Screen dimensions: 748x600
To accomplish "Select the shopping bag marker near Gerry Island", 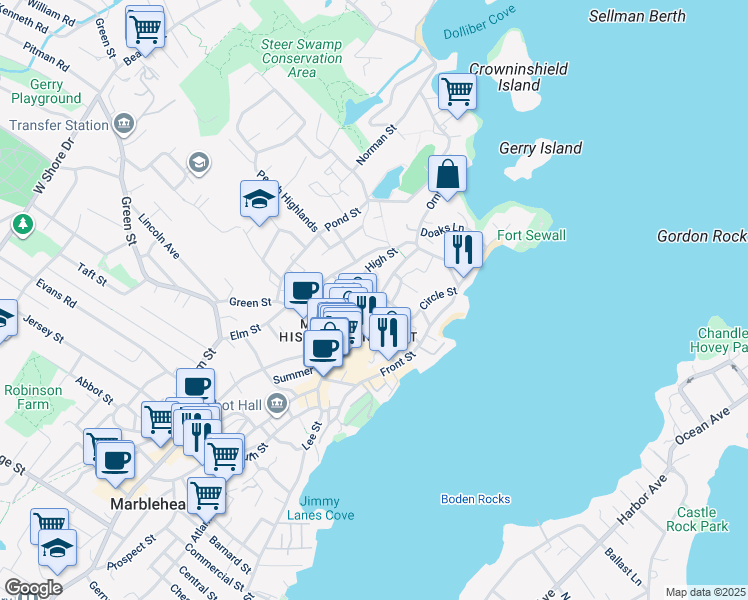I will click(448, 173).
